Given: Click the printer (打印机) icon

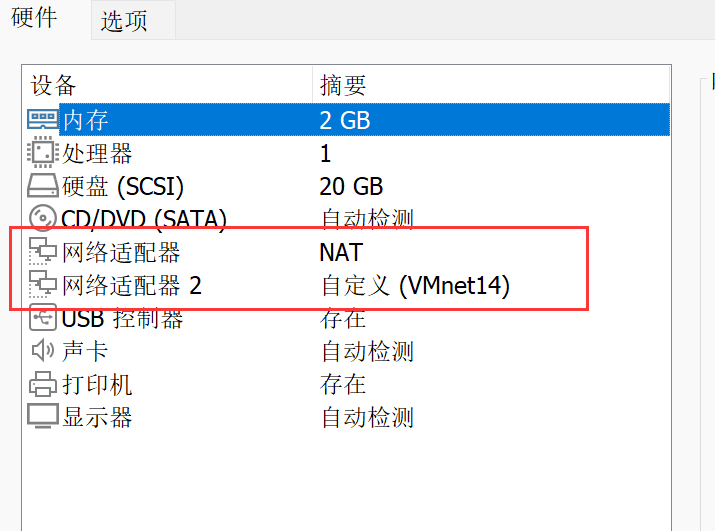Looking at the screenshot, I should click(x=43, y=384).
